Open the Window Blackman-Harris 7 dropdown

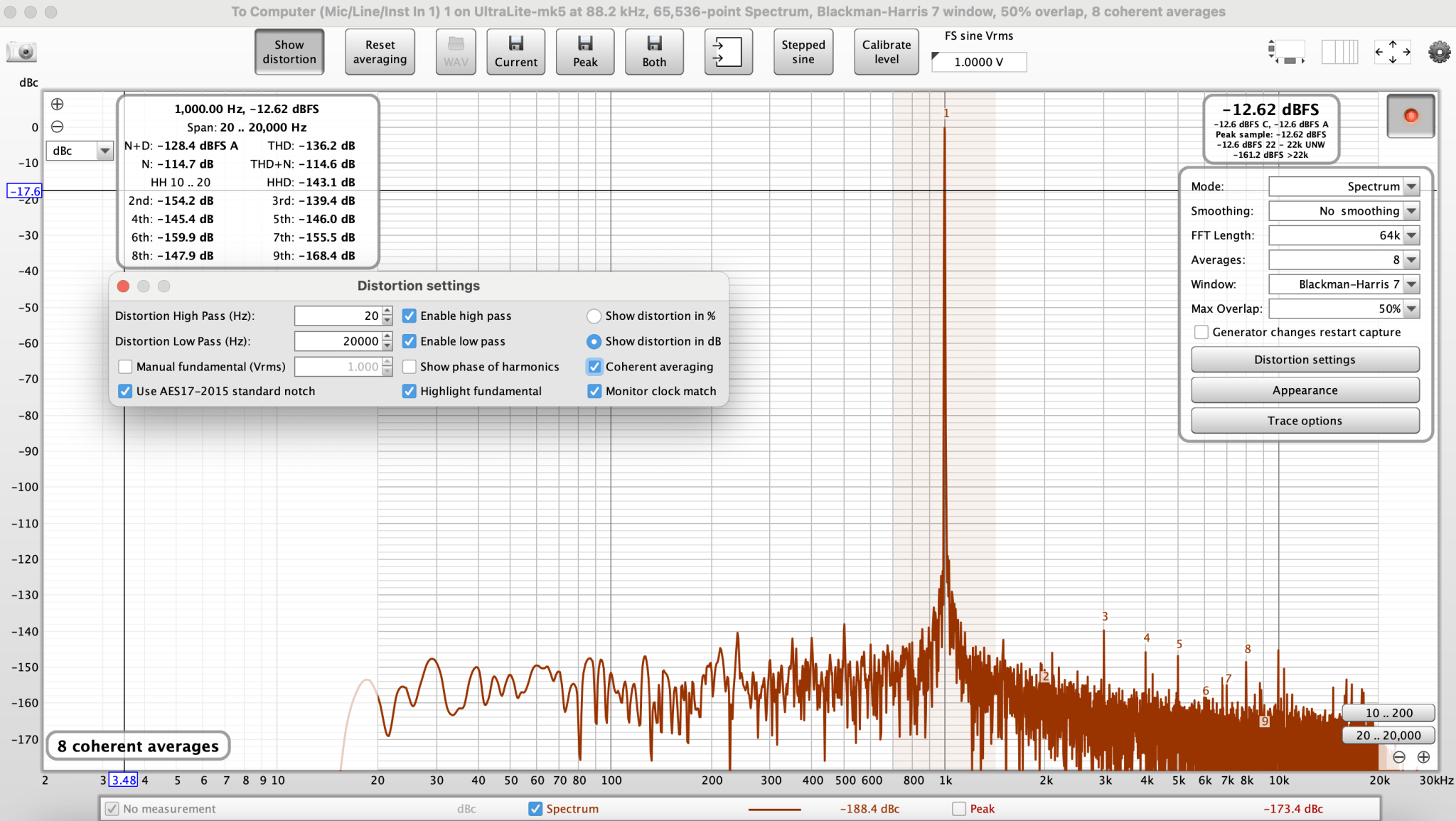[x=1344, y=284]
